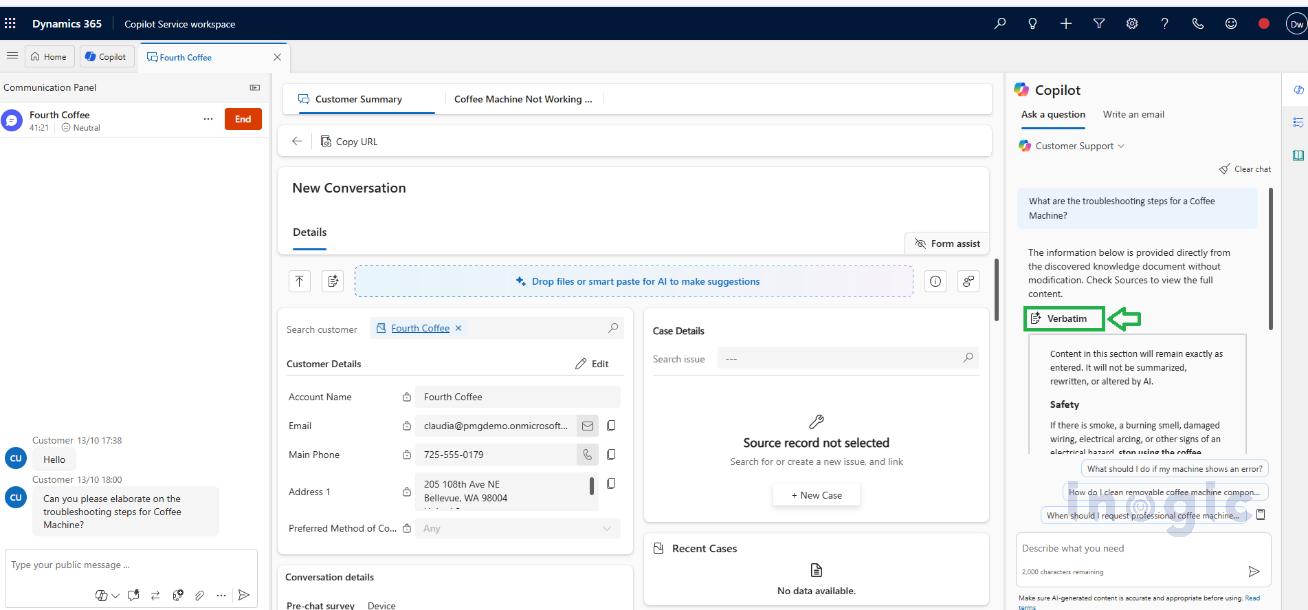Click suggestion about machine showing an error
Image resolution: width=1308 pixels, height=610 pixels.
(x=1175, y=468)
